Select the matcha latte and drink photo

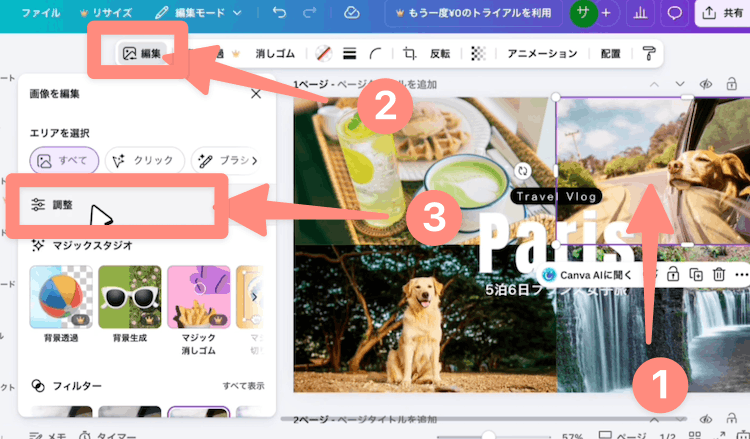pos(425,171)
